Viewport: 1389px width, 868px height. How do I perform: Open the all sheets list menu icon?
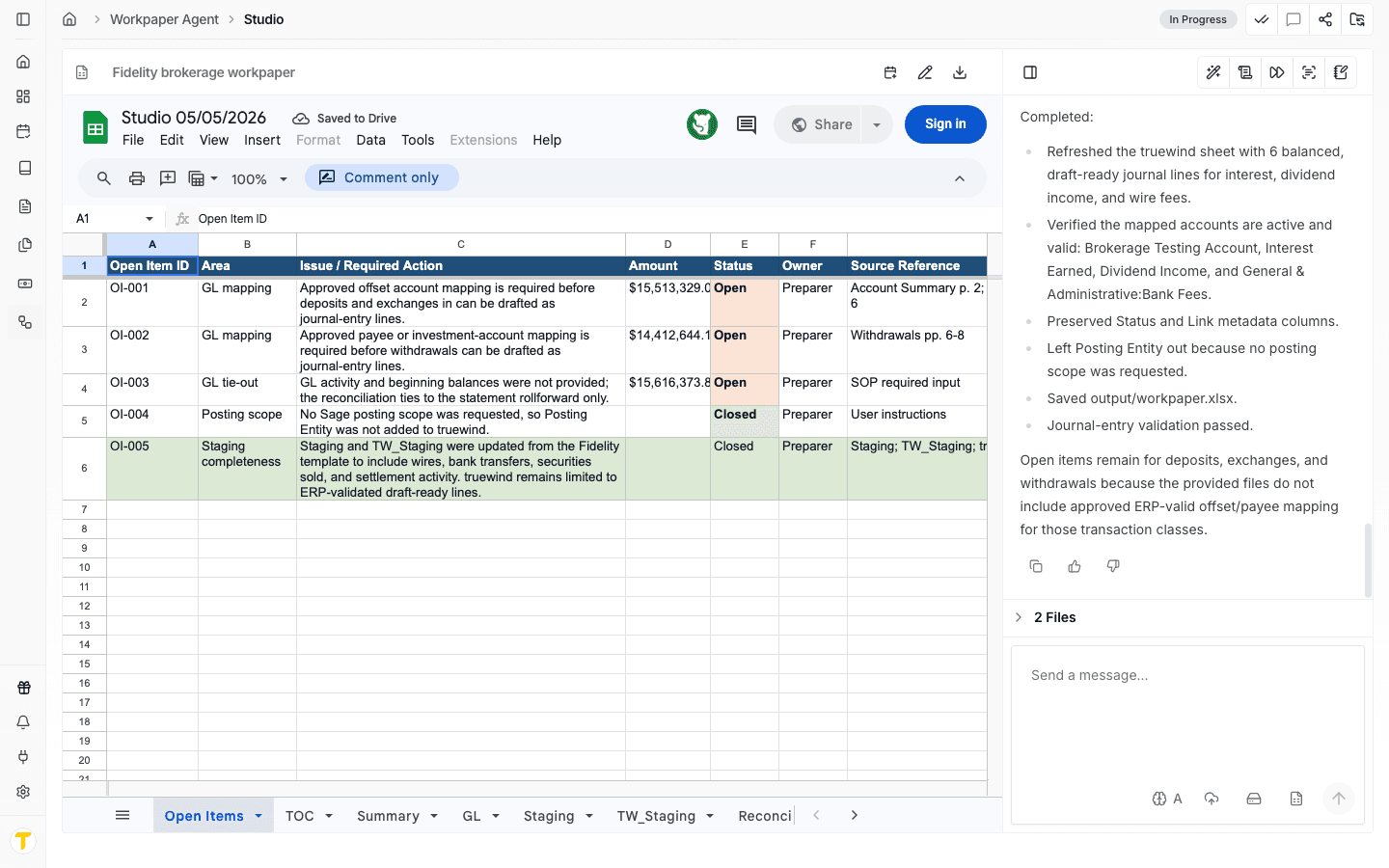pyautogui.click(x=123, y=815)
